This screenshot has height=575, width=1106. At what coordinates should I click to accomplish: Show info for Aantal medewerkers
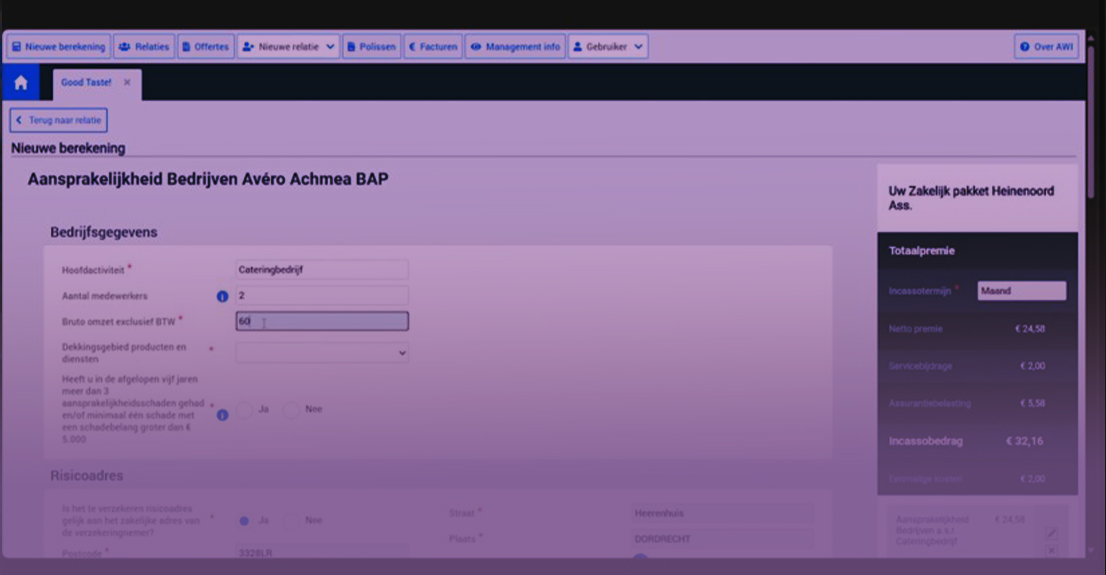222,296
